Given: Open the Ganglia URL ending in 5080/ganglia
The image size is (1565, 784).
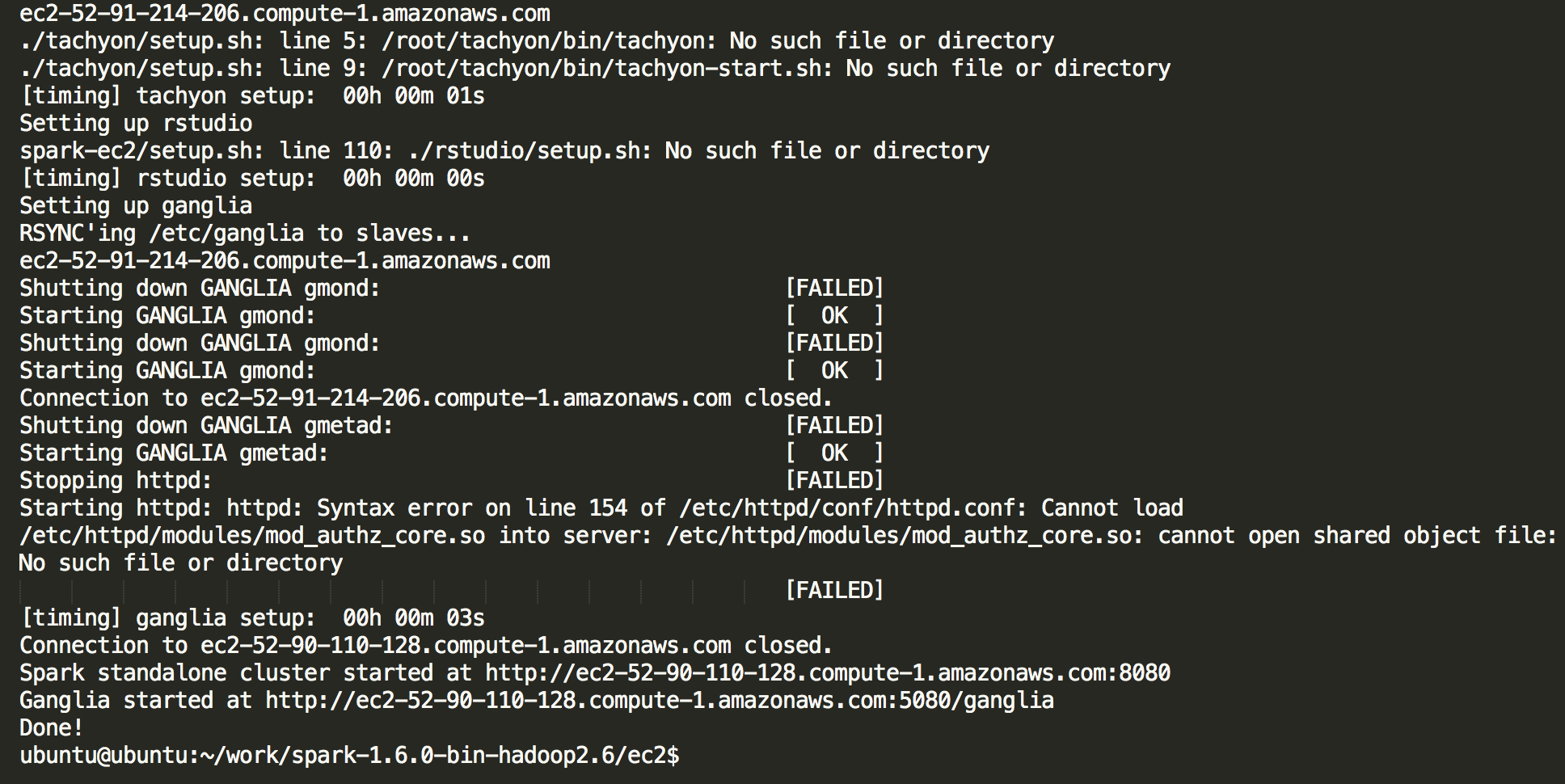Looking at the screenshot, I should (x=660, y=701).
